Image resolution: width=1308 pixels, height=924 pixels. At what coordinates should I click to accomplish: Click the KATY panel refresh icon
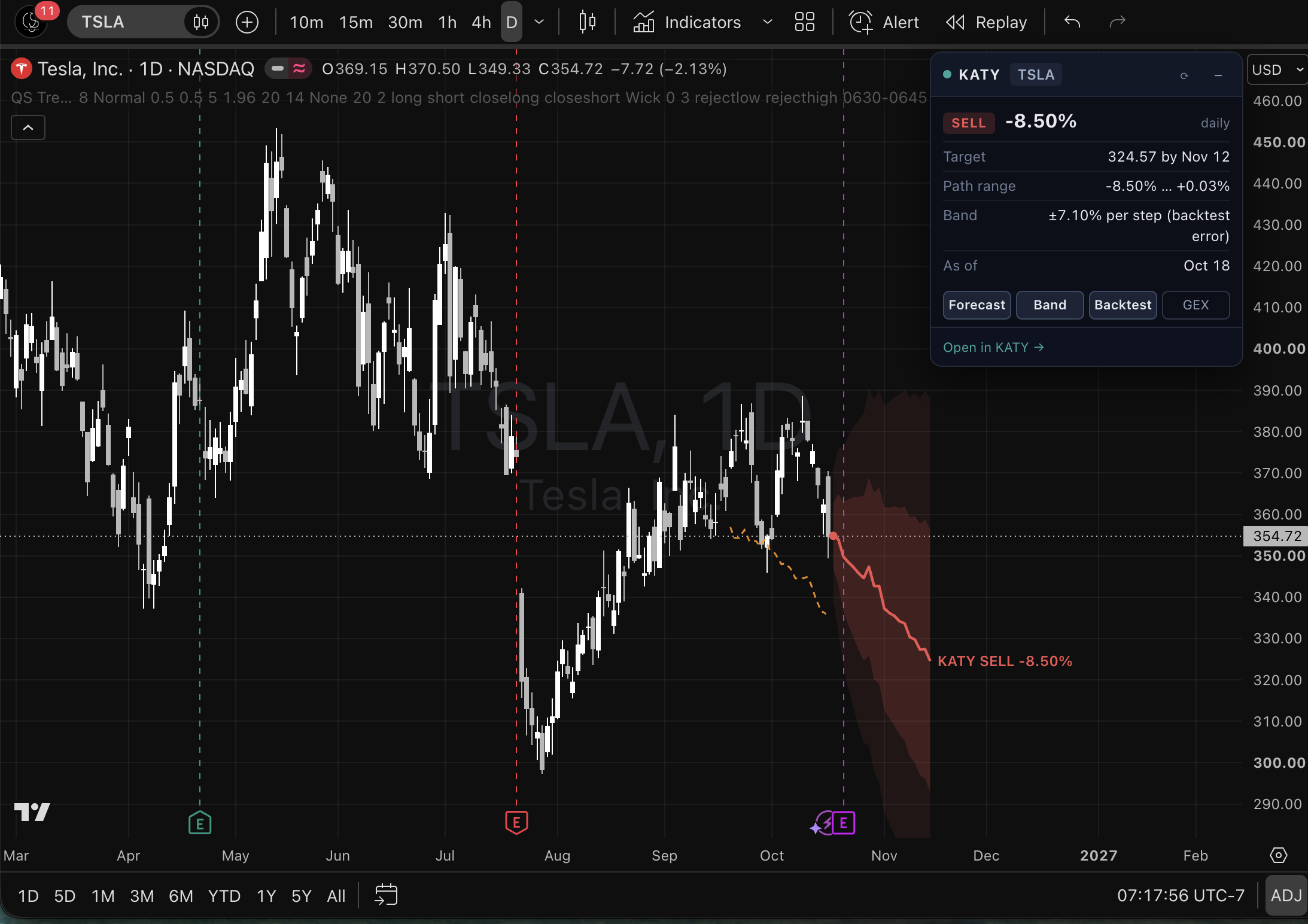(1184, 75)
